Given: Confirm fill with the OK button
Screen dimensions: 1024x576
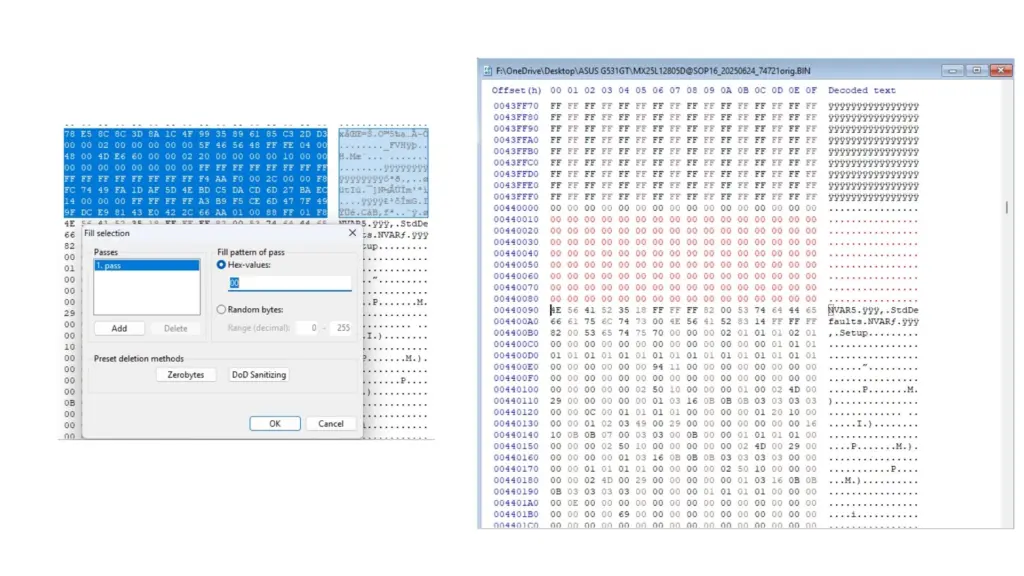Looking at the screenshot, I should point(275,424).
